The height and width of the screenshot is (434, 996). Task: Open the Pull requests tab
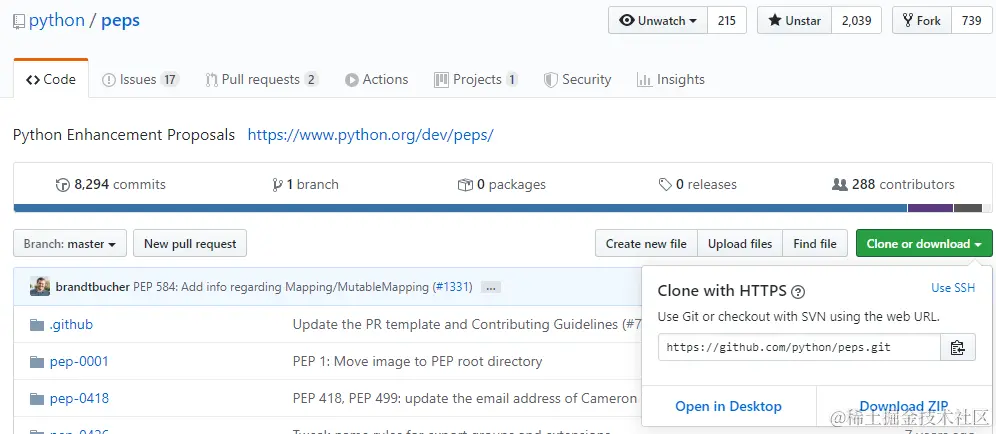coord(261,80)
